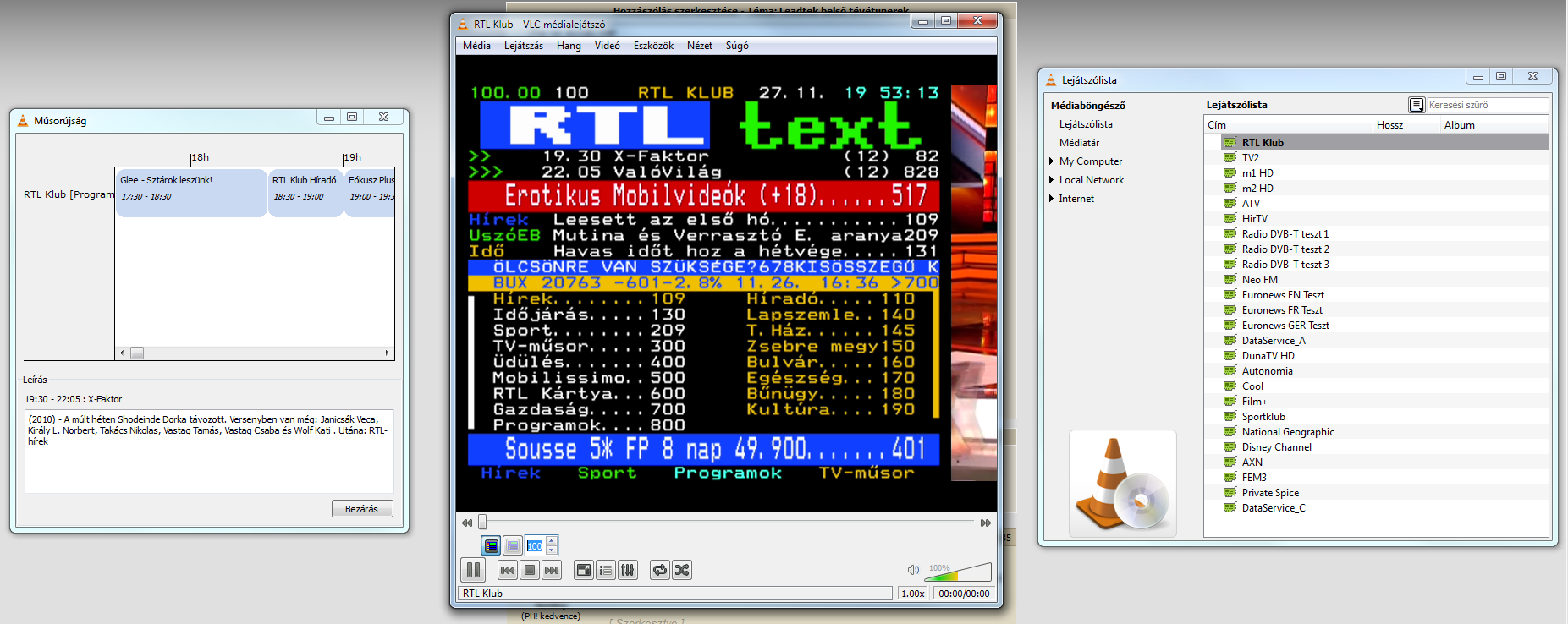
Task: Expand Internet tree item
Action: (1051, 199)
